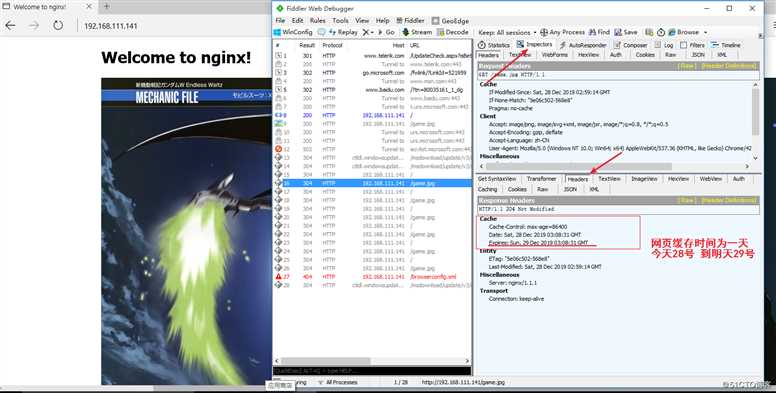Screen dimensions: 776x393
Task: Click the game.jpg image on nginx page
Action: click(187, 231)
